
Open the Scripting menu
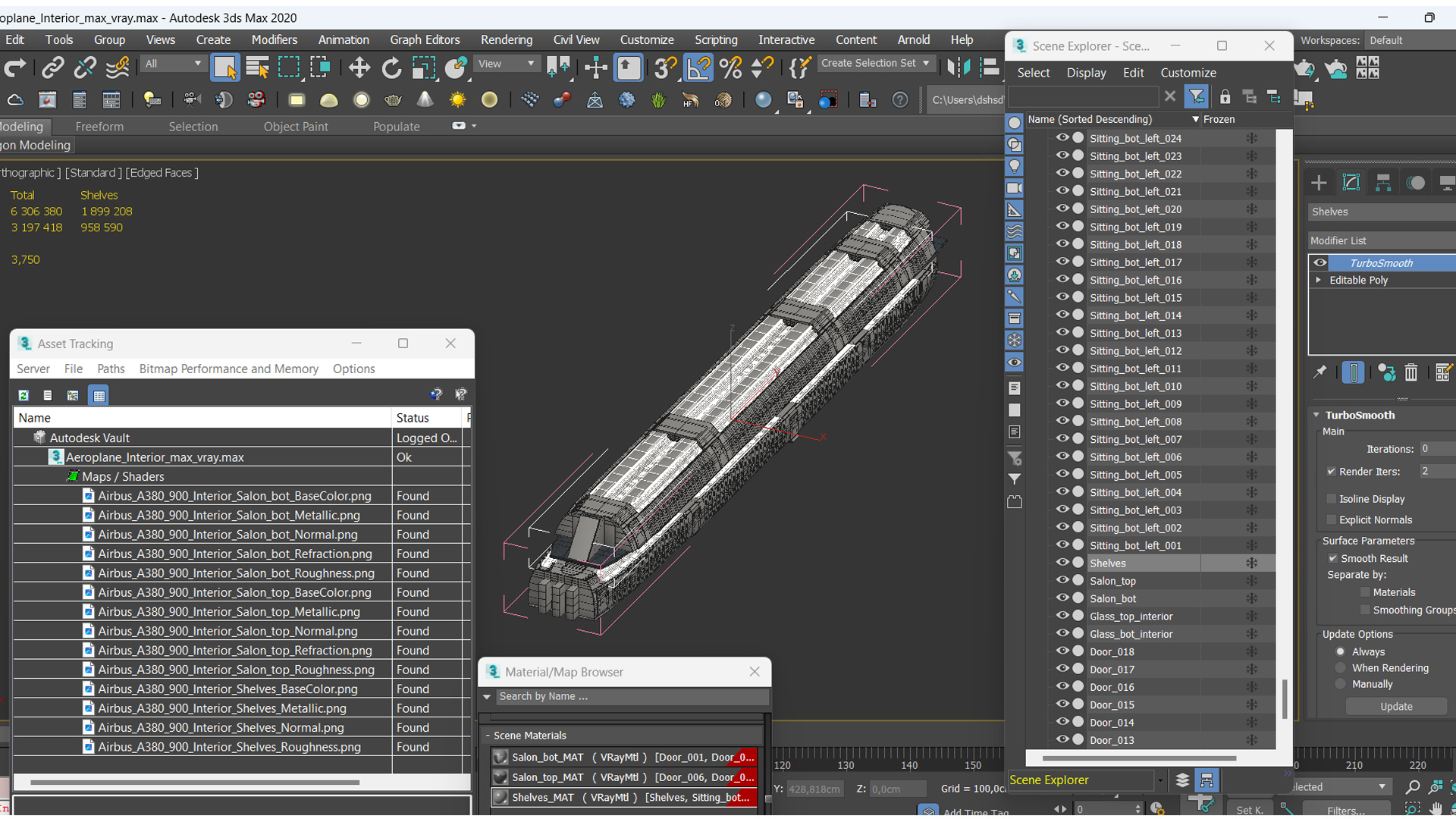tap(716, 39)
